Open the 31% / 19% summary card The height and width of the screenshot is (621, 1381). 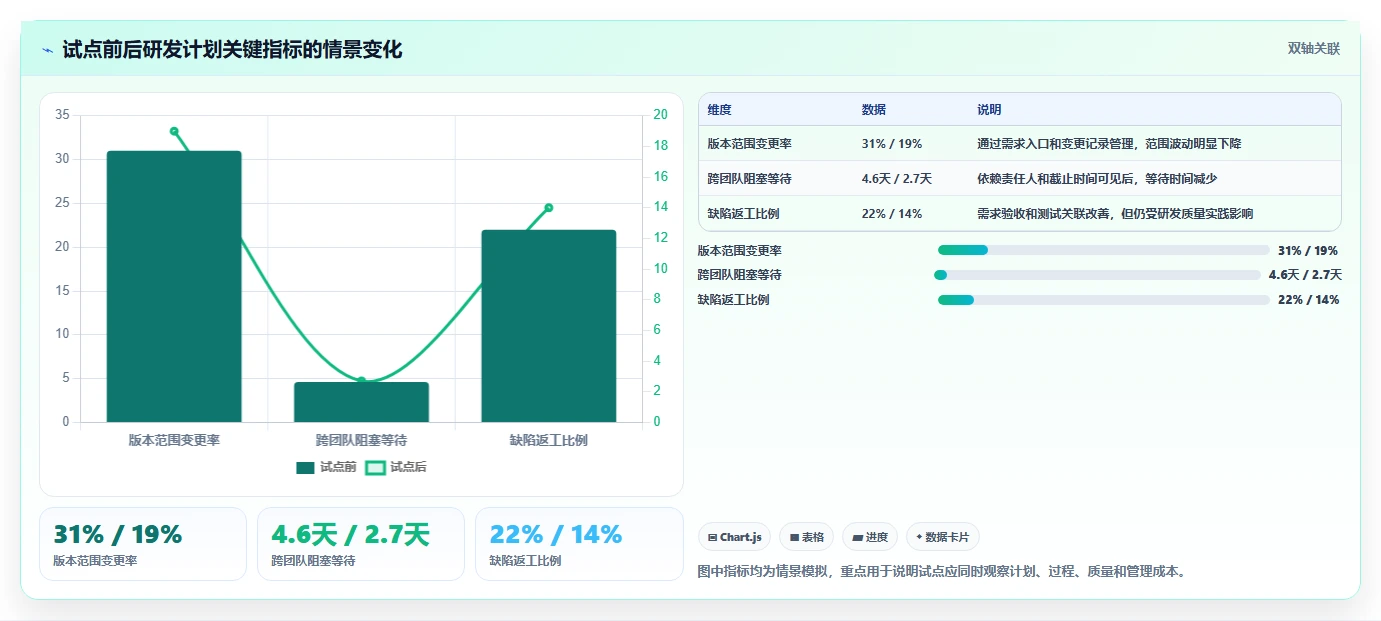pos(143,544)
